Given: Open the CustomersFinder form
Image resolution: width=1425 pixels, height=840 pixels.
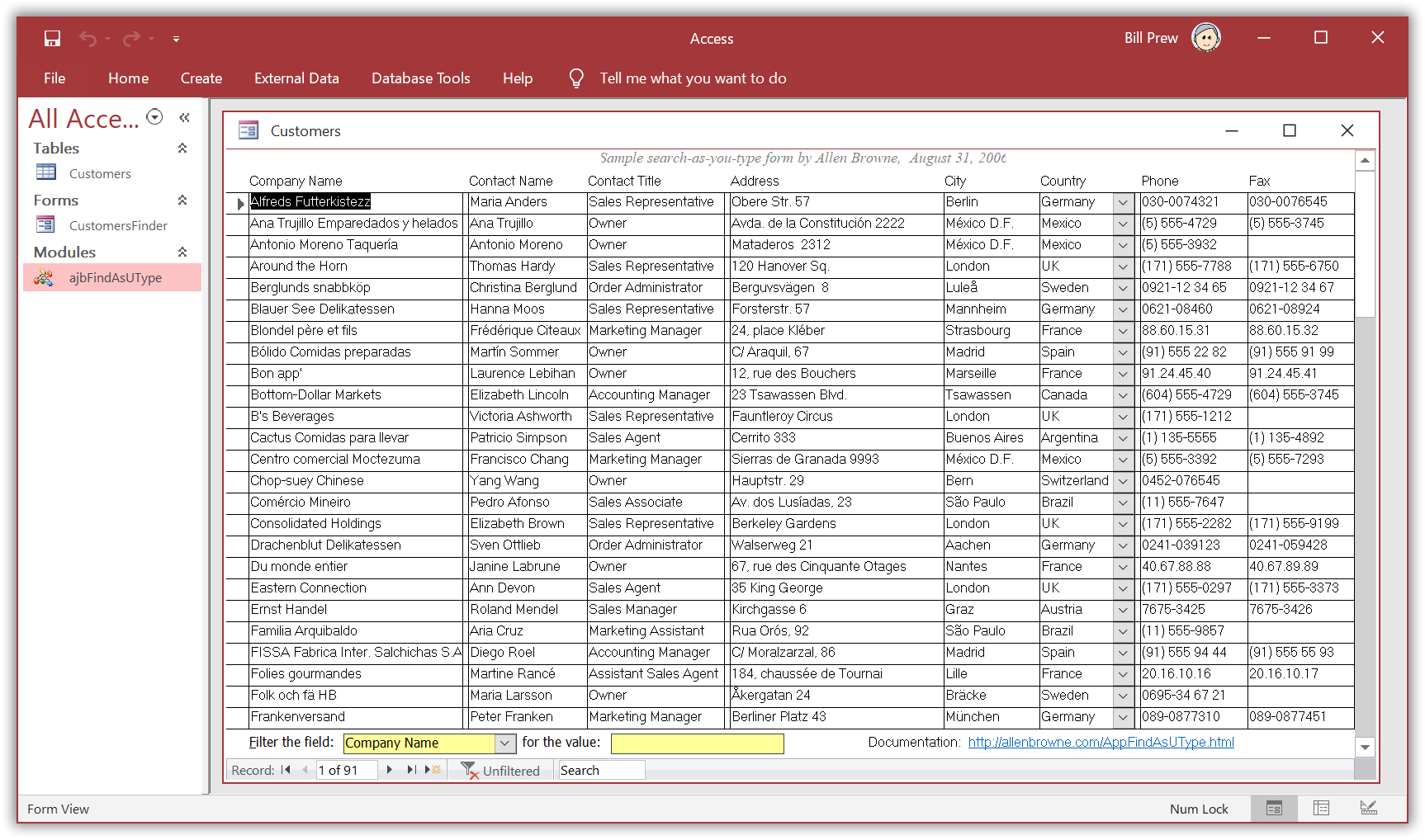Looking at the screenshot, I should click(118, 225).
